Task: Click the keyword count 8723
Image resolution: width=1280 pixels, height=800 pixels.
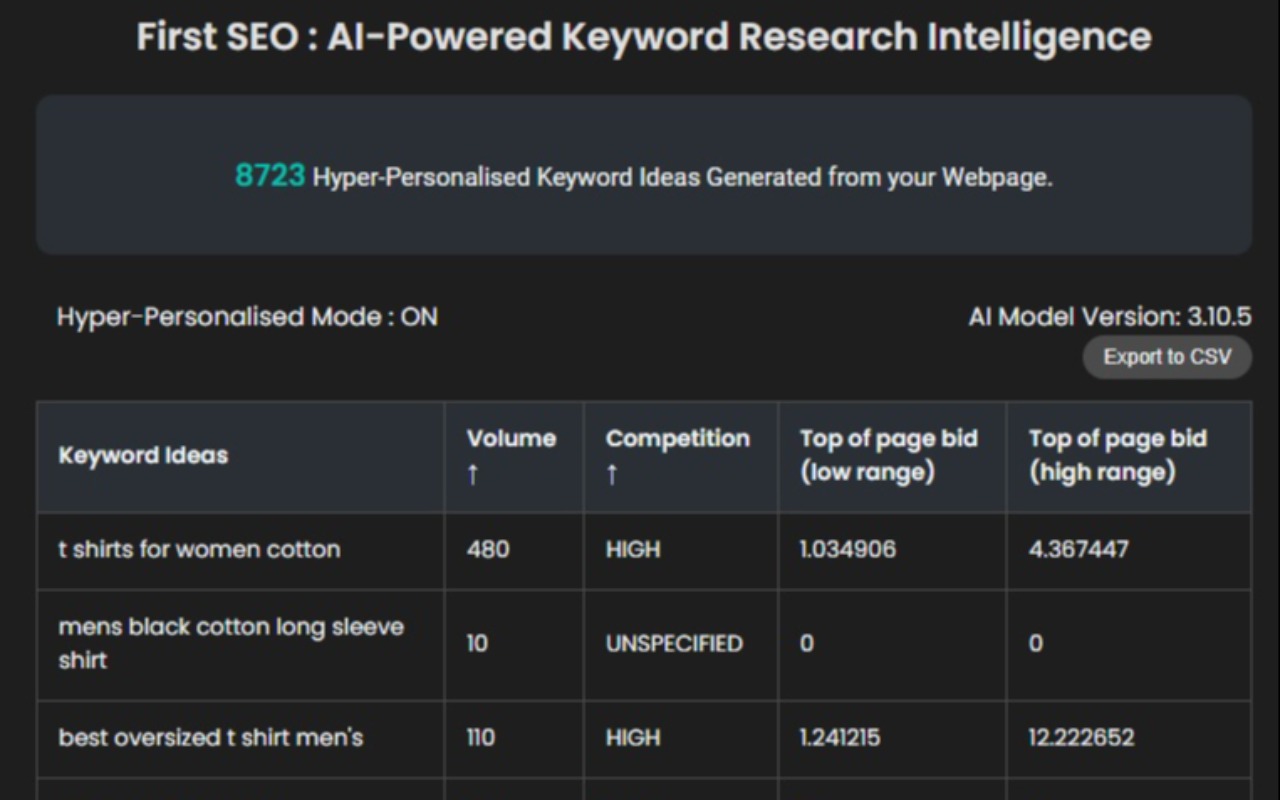Action: tap(268, 176)
